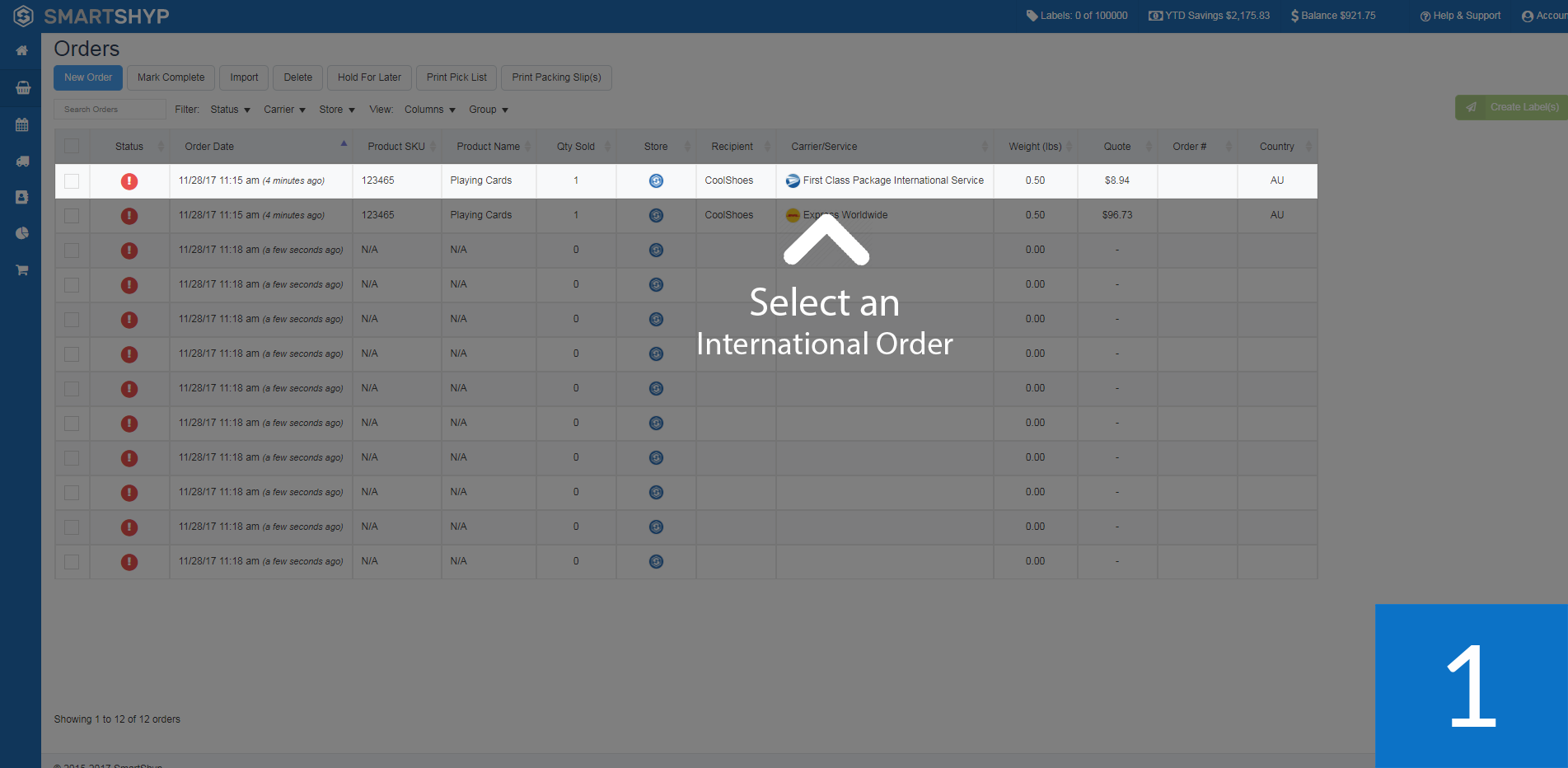Sort by Product SKU column header
Viewport: 1568px width, 768px height.
pyautogui.click(x=396, y=147)
